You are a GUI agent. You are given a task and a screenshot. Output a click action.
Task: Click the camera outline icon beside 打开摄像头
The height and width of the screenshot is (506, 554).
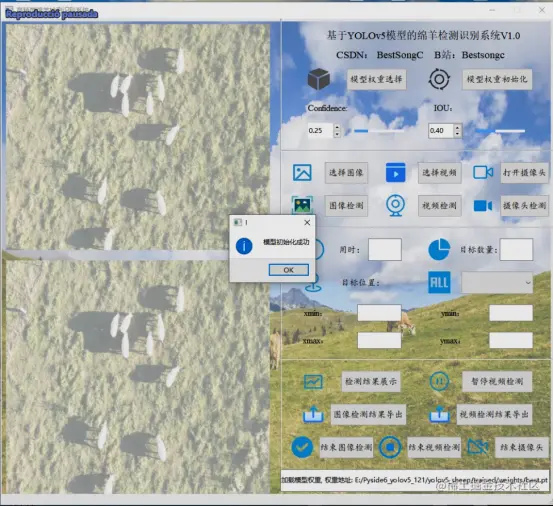pyautogui.click(x=483, y=172)
